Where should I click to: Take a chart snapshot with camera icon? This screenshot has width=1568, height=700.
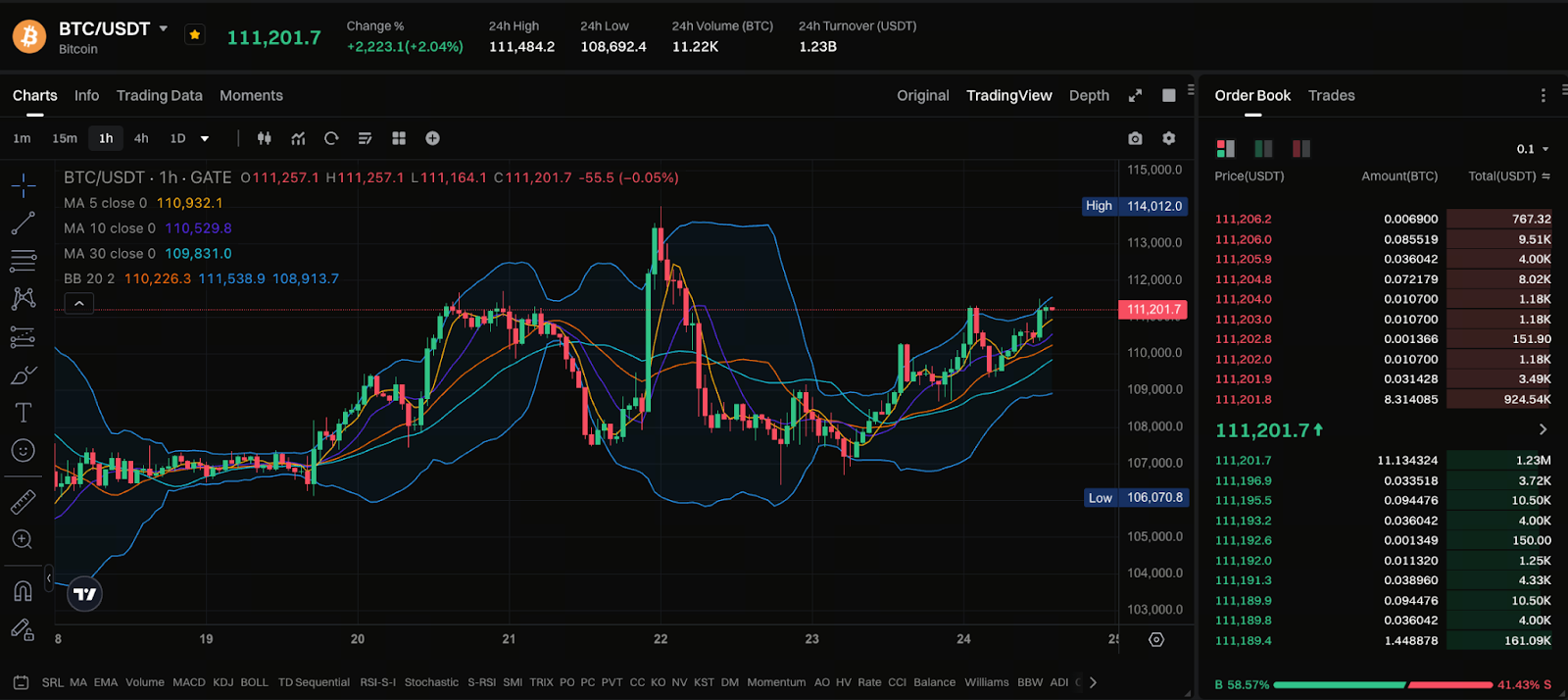pyautogui.click(x=1135, y=138)
